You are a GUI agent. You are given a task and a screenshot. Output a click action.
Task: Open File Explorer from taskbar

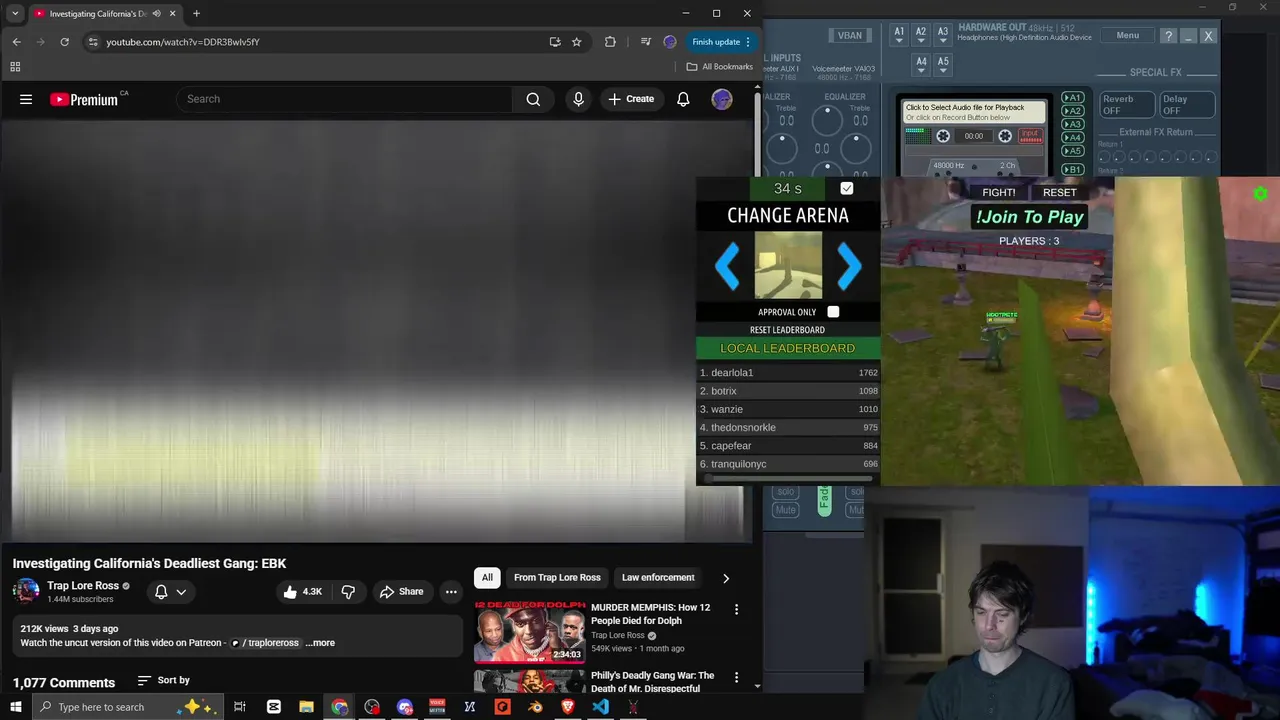[306, 707]
